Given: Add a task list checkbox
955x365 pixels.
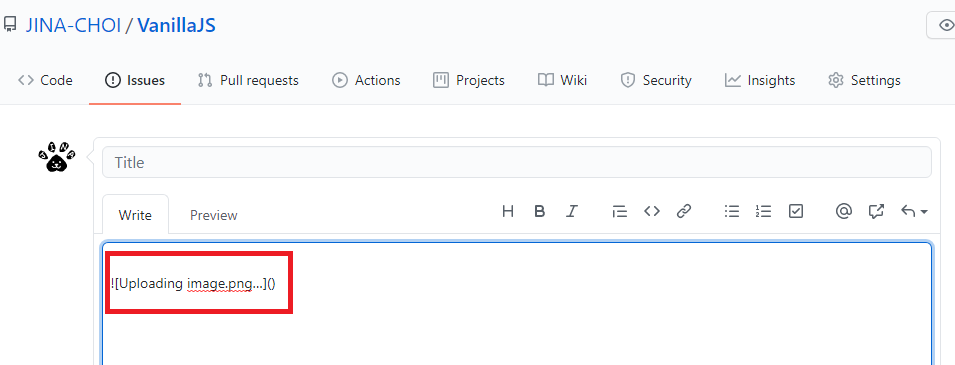Looking at the screenshot, I should click(796, 211).
